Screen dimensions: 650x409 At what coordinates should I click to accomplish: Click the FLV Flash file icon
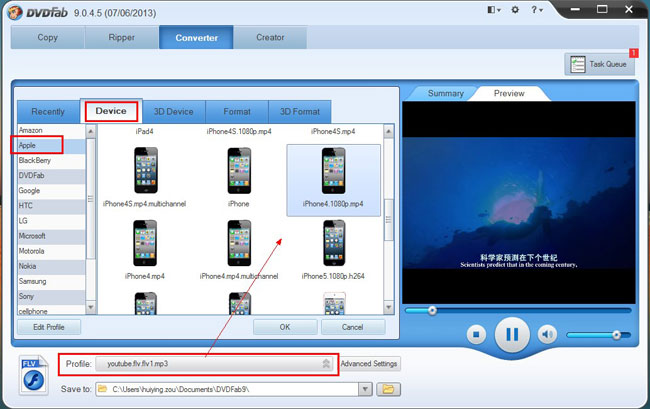(34, 375)
